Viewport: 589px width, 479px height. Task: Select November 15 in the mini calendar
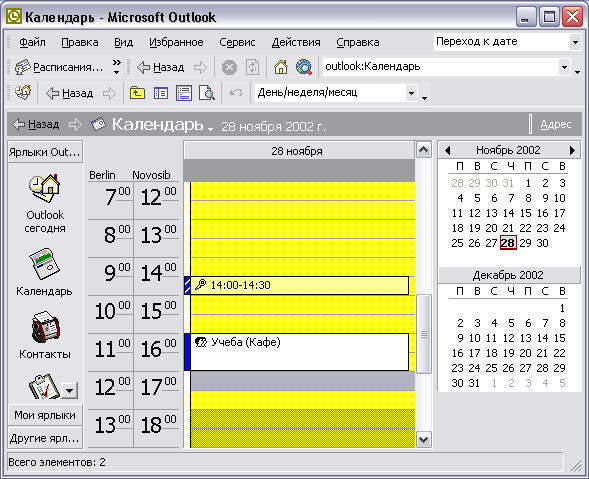point(526,213)
